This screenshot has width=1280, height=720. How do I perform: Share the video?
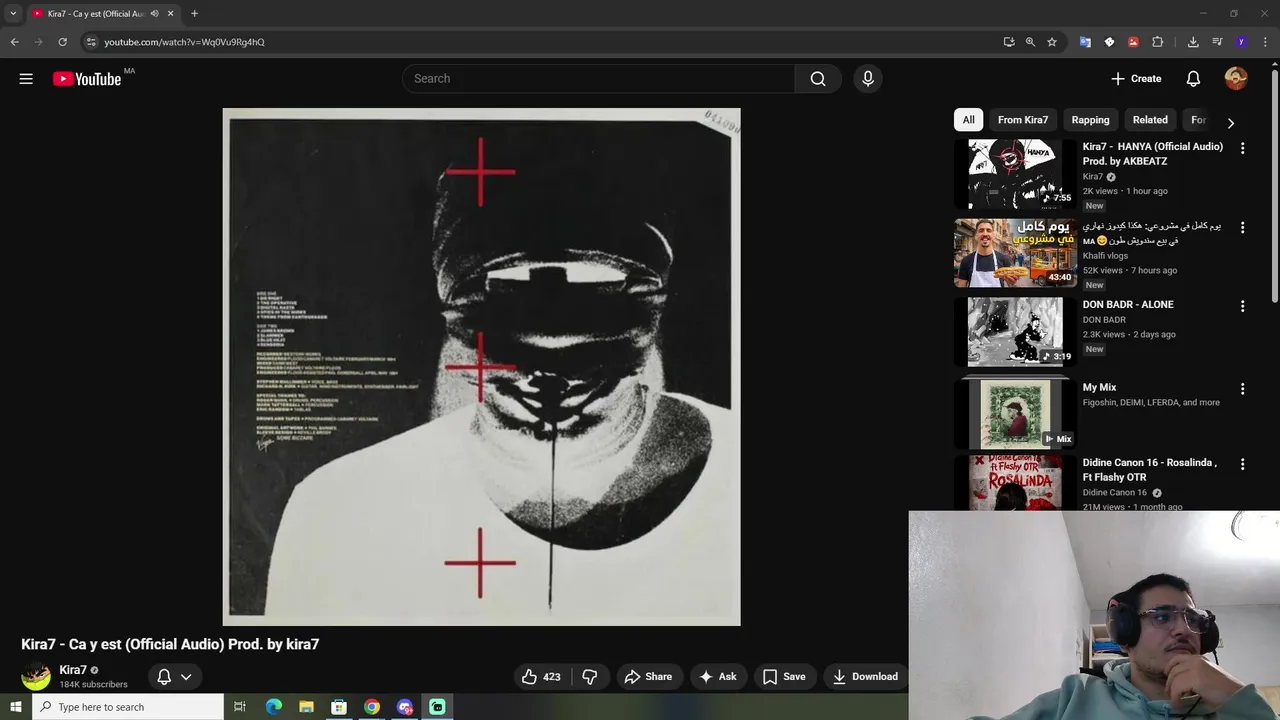coord(648,677)
